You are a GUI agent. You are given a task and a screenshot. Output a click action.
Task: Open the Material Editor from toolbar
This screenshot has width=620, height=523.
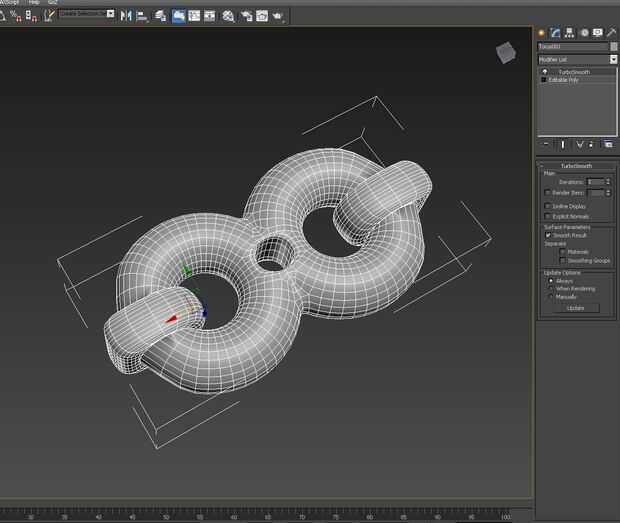[229, 16]
